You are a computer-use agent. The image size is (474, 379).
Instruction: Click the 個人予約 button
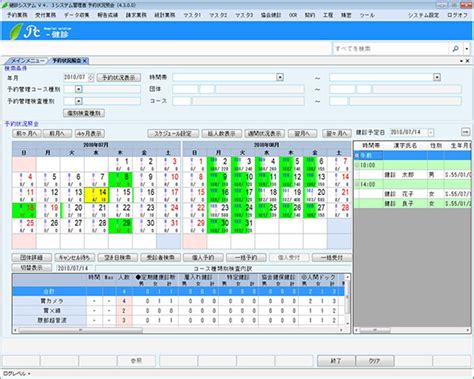(203, 257)
